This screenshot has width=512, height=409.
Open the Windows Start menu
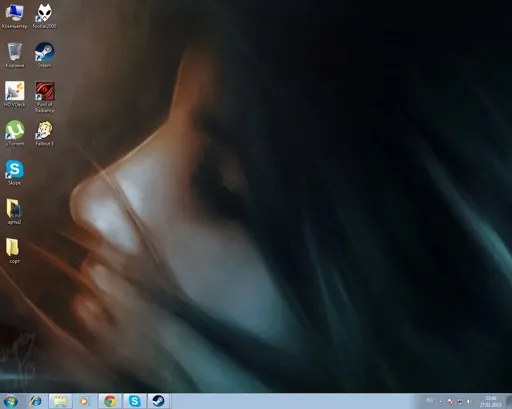(10, 401)
